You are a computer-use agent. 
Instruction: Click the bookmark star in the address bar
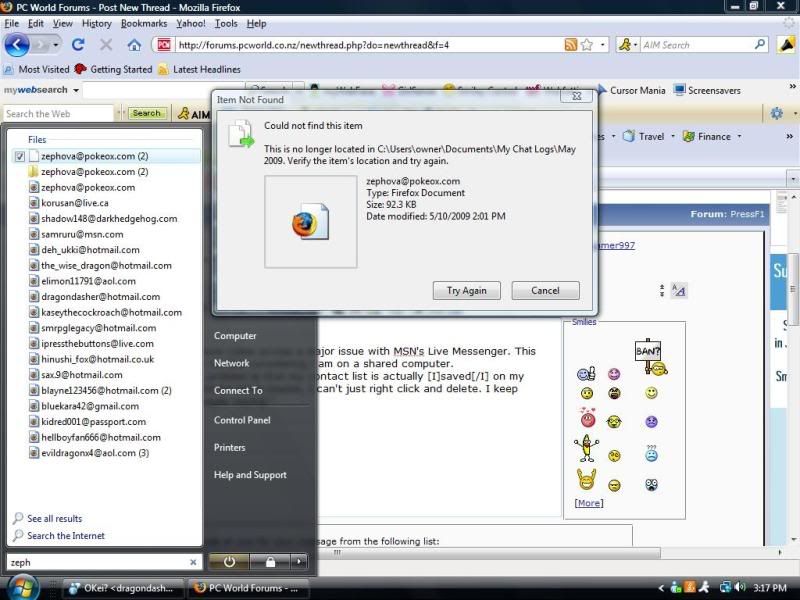tap(586, 45)
